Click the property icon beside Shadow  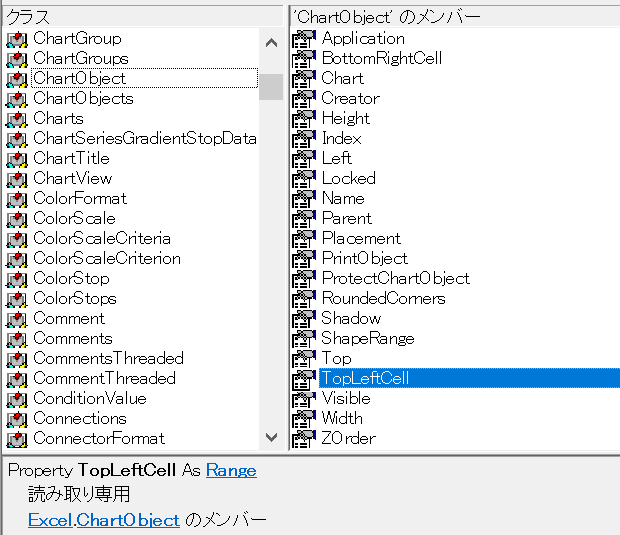(x=304, y=319)
